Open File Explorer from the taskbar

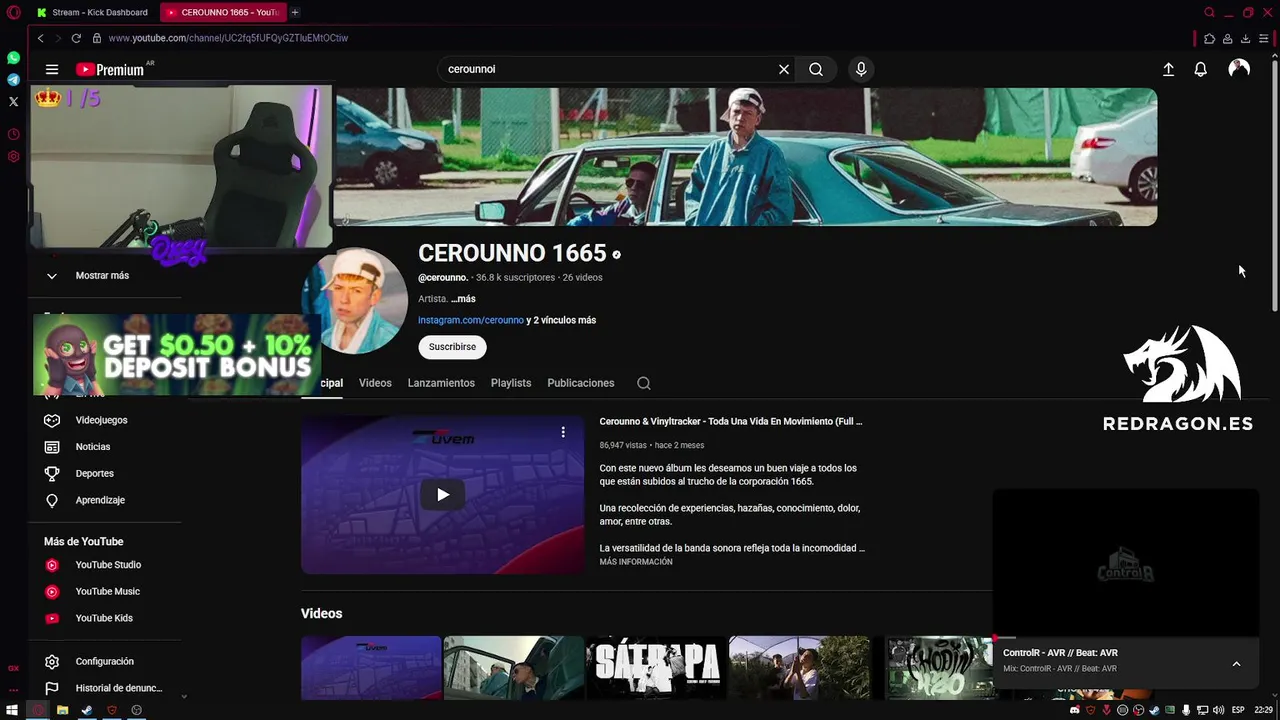click(x=62, y=710)
